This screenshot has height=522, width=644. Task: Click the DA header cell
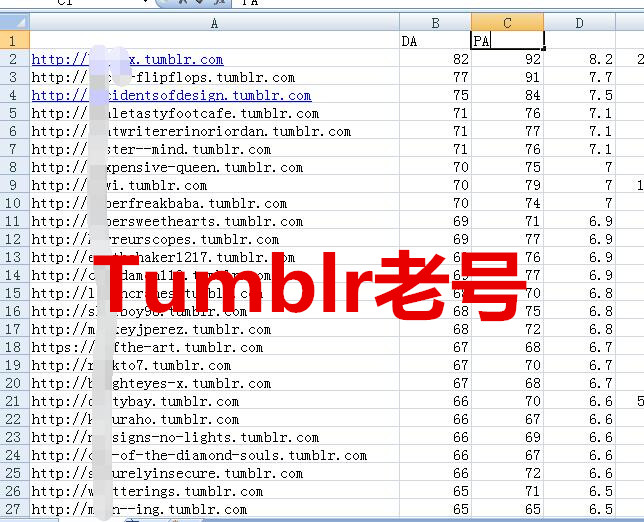pyautogui.click(x=435, y=41)
